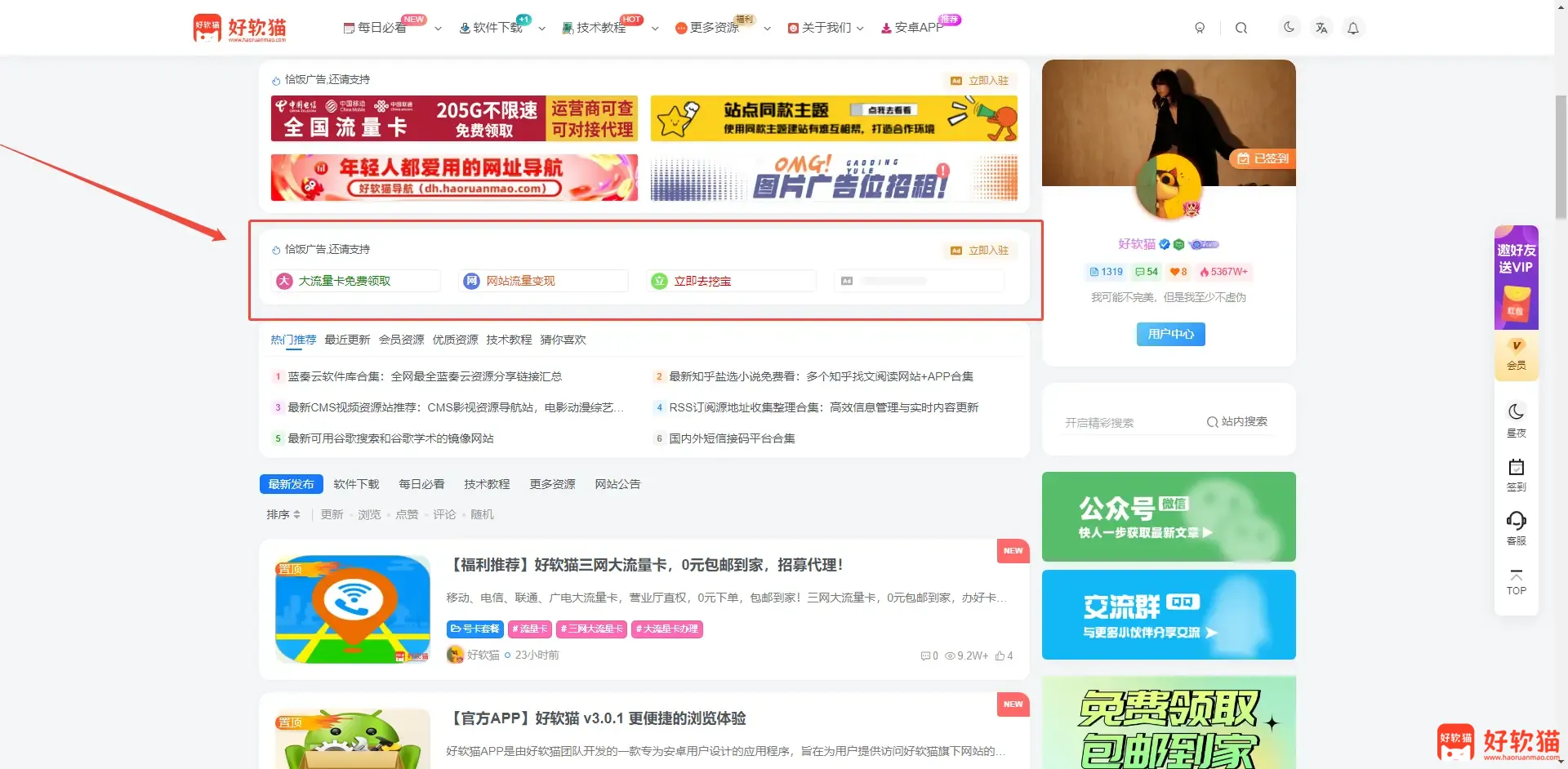Open post 好软猫三网大流量卡 title
The image size is (1568, 769).
646,565
